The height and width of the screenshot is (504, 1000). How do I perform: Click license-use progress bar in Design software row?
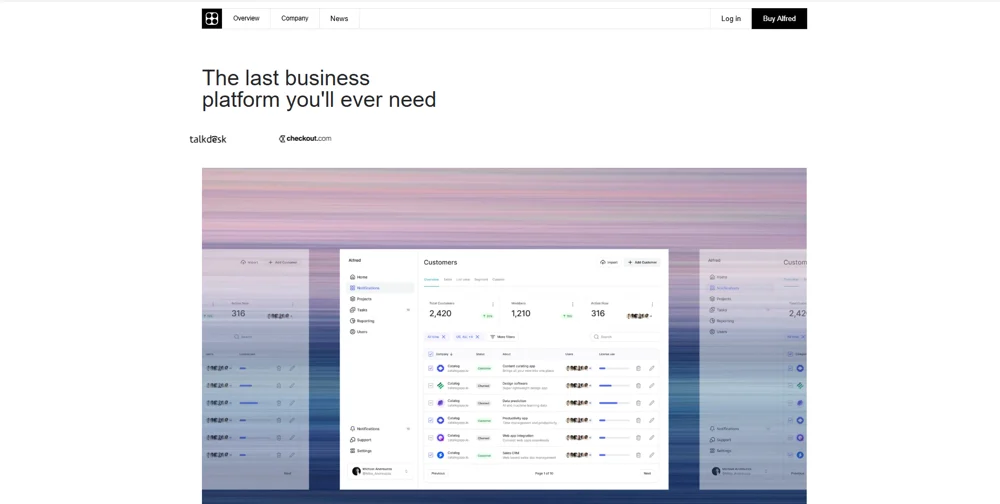click(615, 385)
